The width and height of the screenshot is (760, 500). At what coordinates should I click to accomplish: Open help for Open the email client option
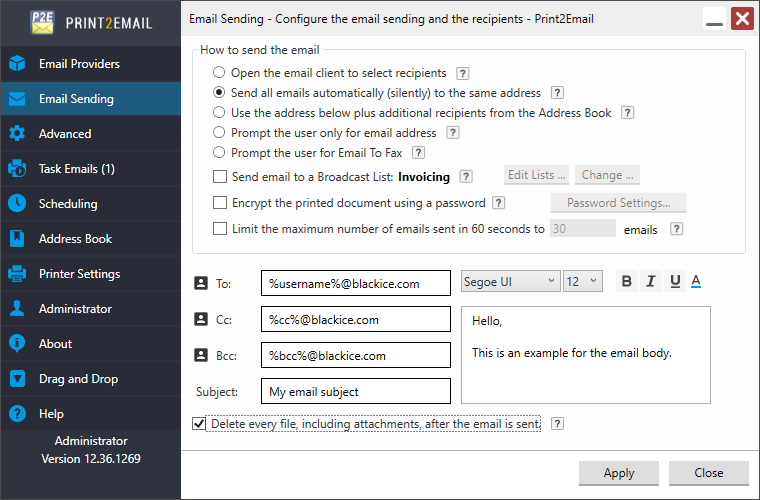(x=462, y=73)
